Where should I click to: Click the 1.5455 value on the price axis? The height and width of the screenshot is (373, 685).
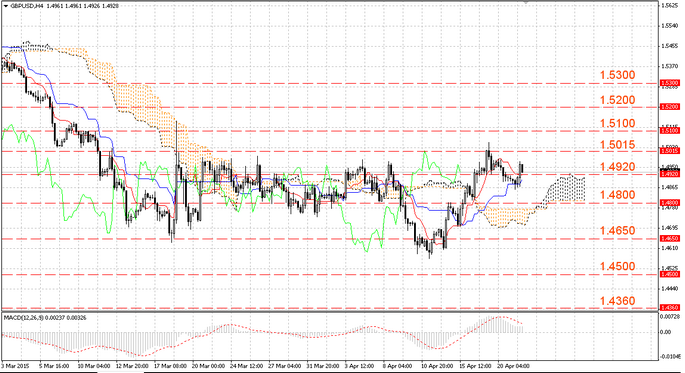[x=669, y=46]
